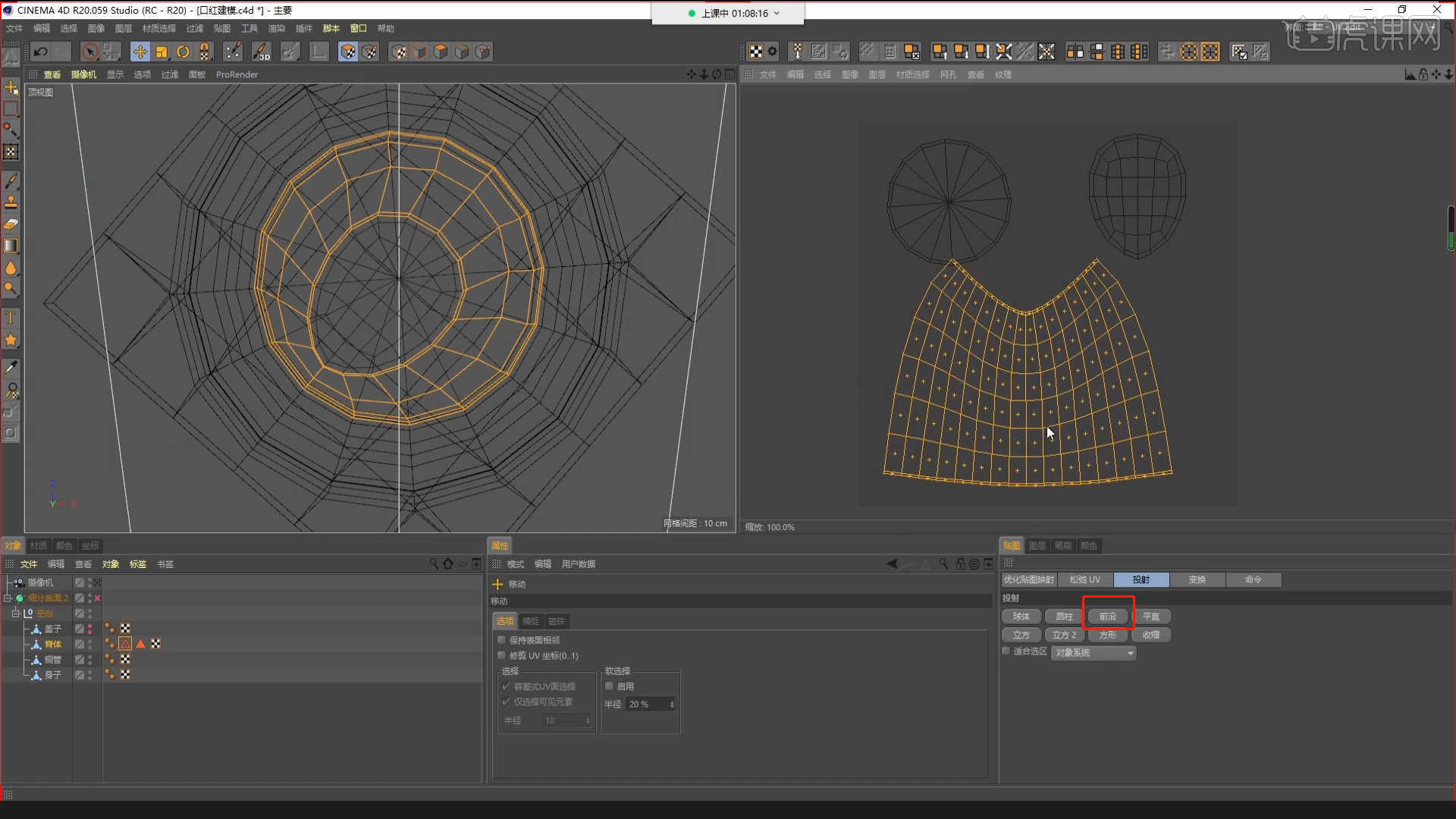
Task: Open the 摄像机 viewport menu
Action: pyautogui.click(x=83, y=74)
